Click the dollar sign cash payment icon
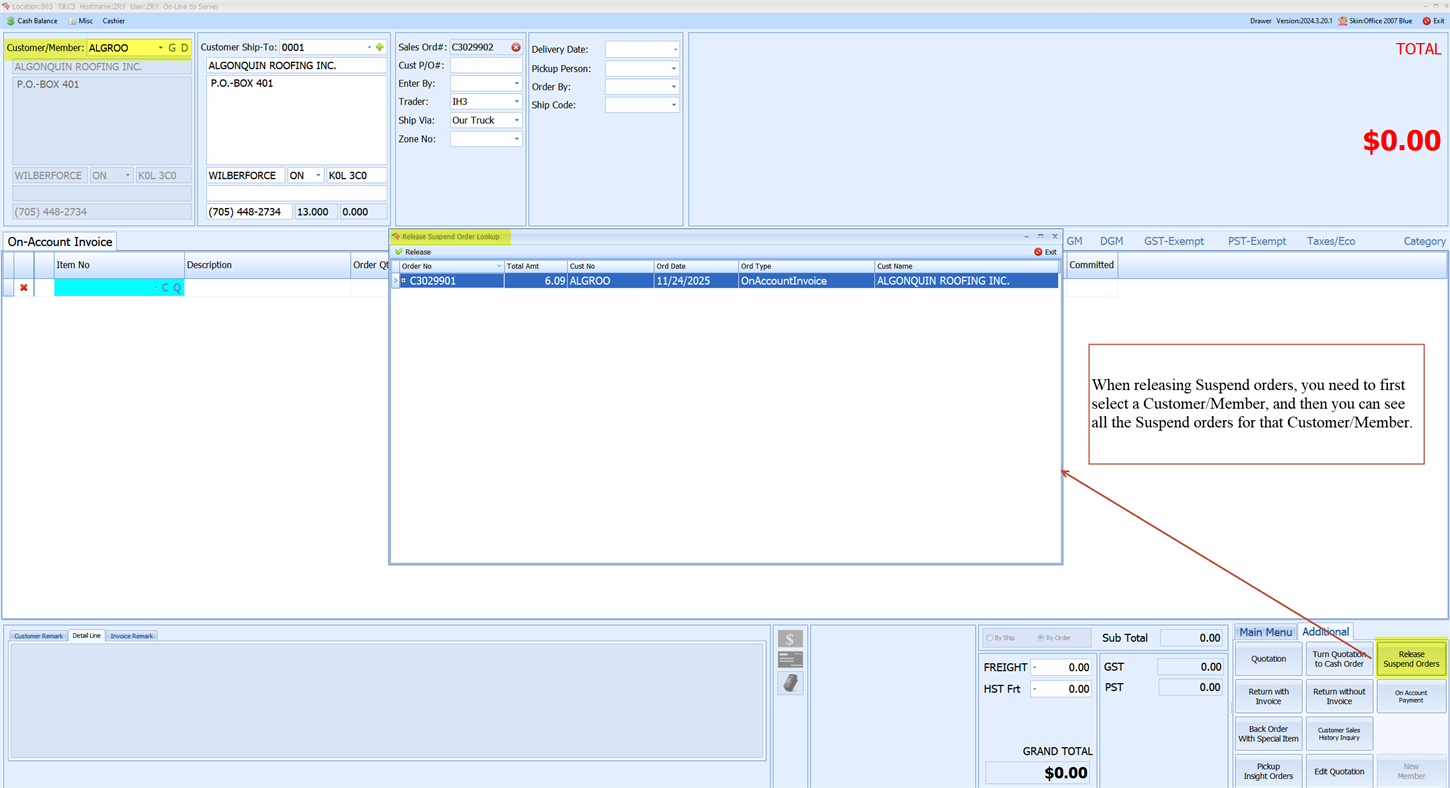The image size is (1450, 788). tap(790, 640)
